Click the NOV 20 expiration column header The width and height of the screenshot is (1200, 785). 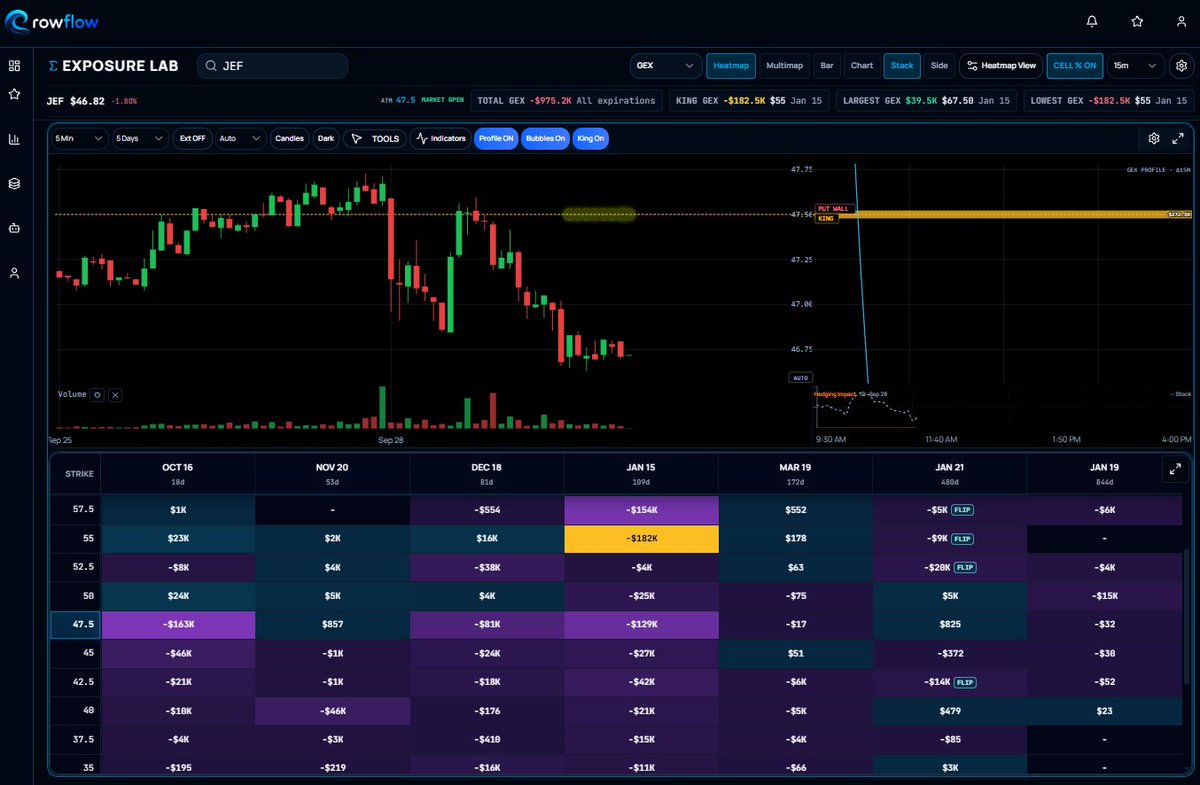pyautogui.click(x=332, y=473)
